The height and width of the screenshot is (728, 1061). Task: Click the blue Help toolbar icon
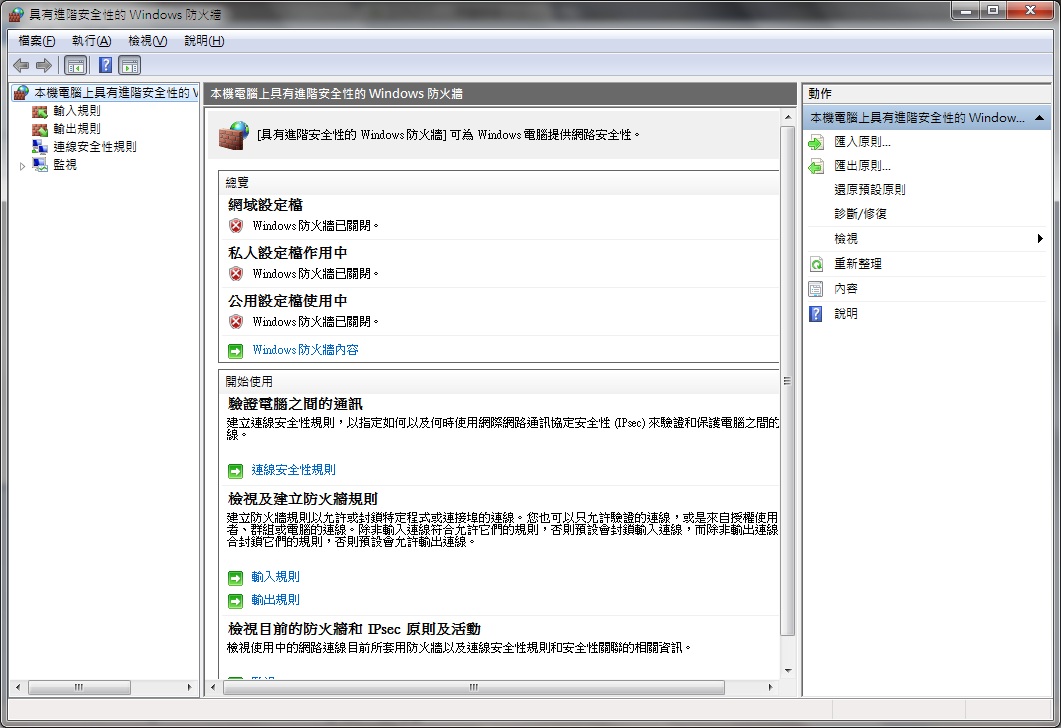tap(106, 65)
